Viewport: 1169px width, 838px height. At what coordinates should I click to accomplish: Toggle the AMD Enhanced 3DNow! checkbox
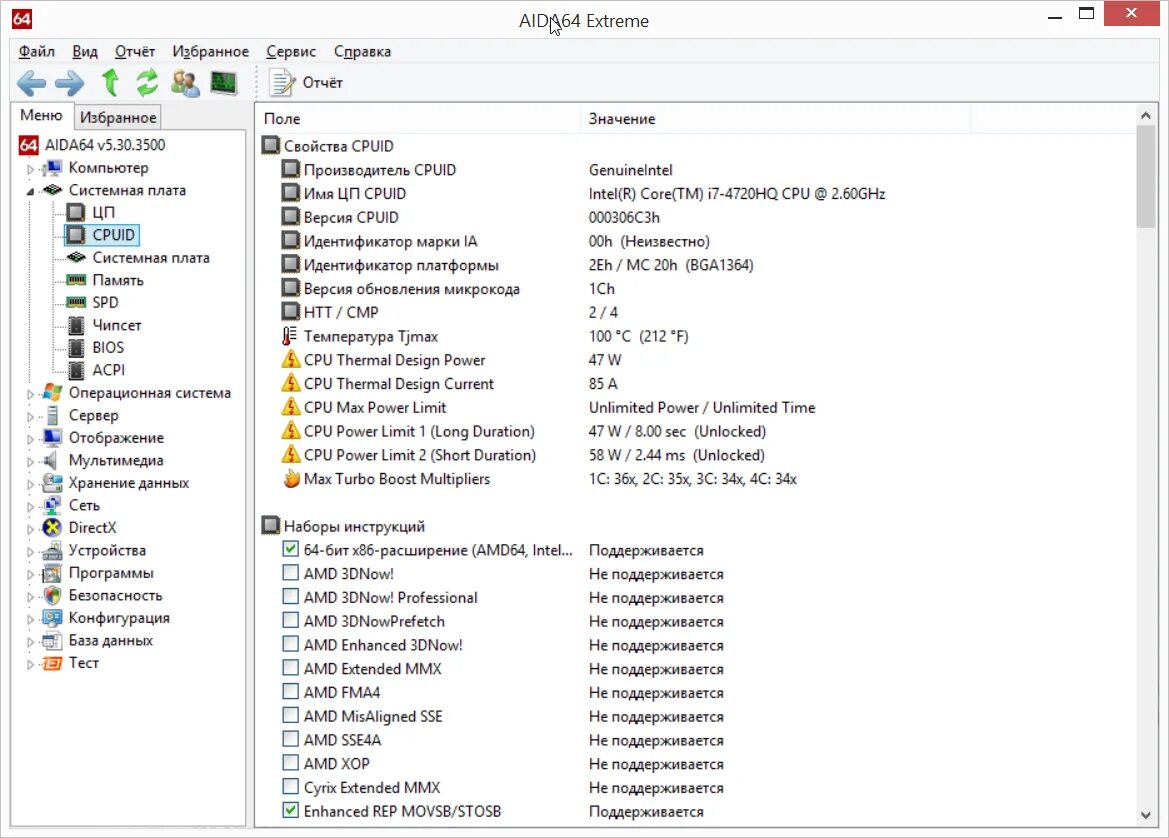(291, 644)
